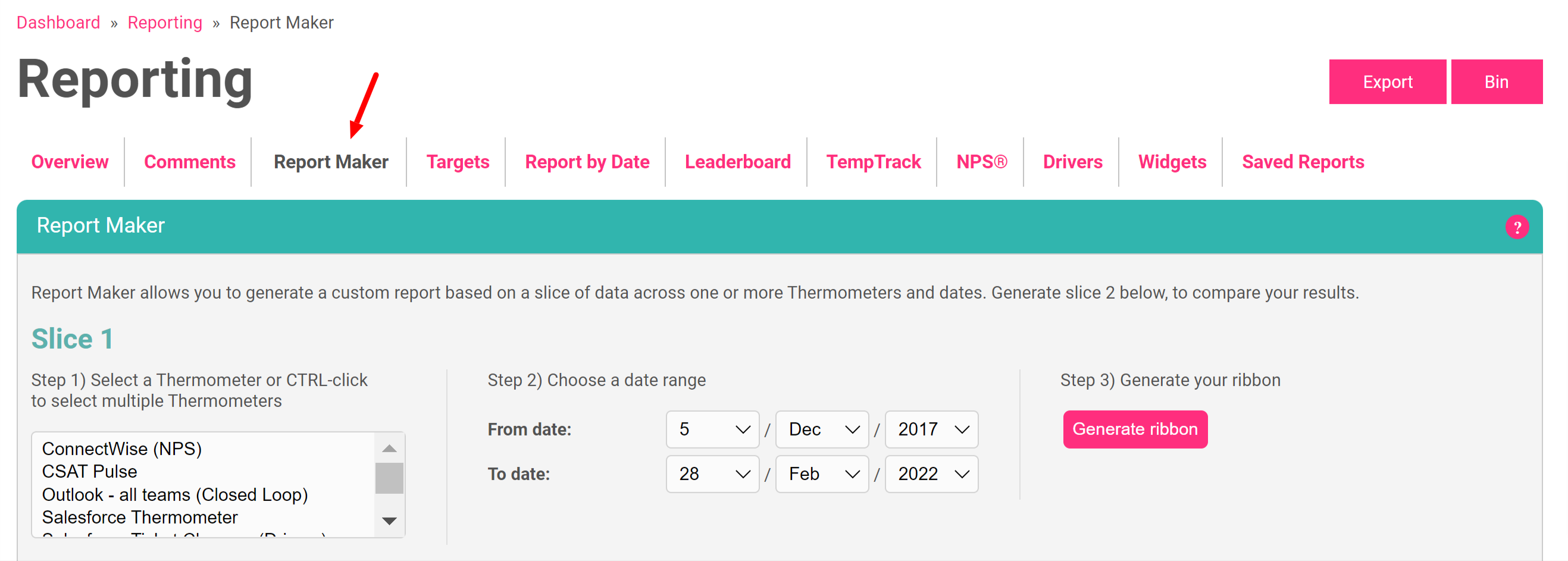The width and height of the screenshot is (1568, 561).
Task: Click the Generate ribbon button
Action: [x=1135, y=429]
